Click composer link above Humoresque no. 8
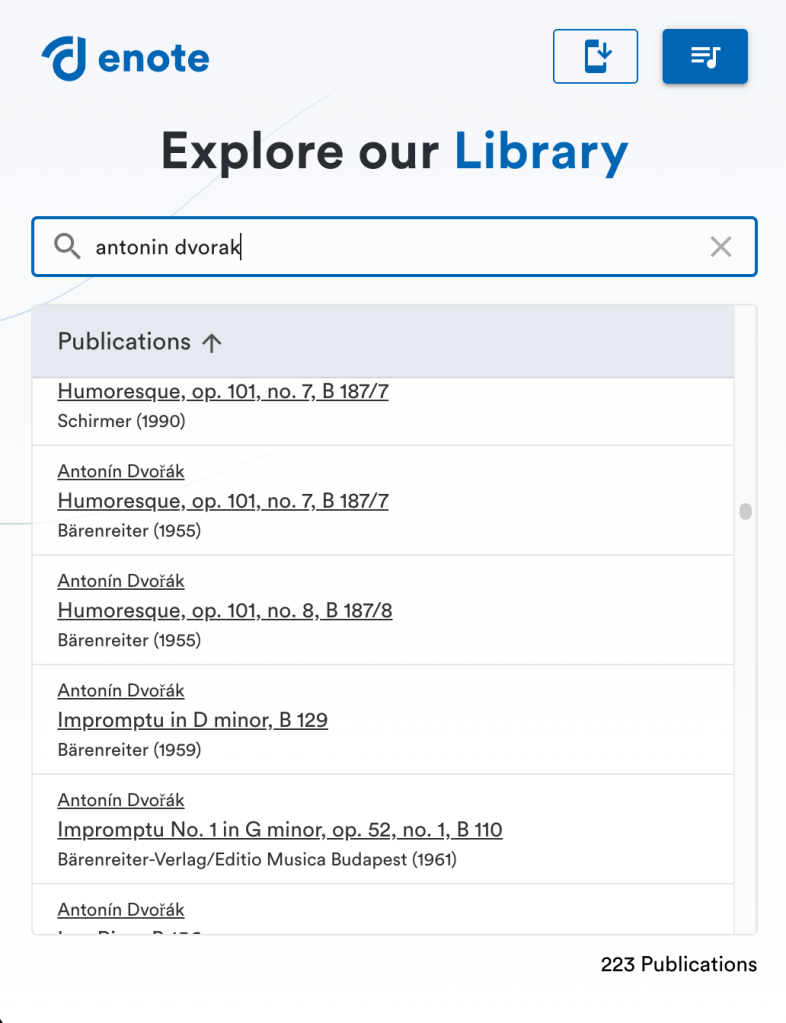The width and height of the screenshot is (786, 1023). [121, 581]
